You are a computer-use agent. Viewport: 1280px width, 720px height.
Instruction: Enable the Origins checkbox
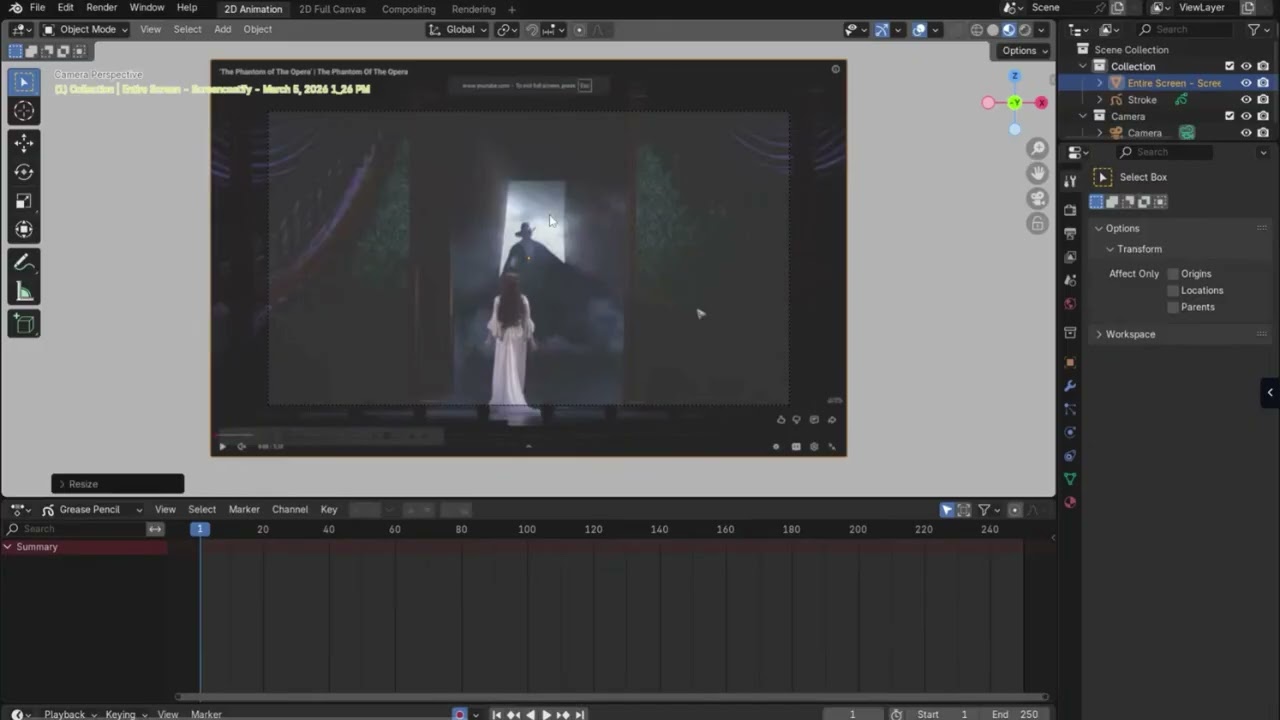pos(1174,274)
